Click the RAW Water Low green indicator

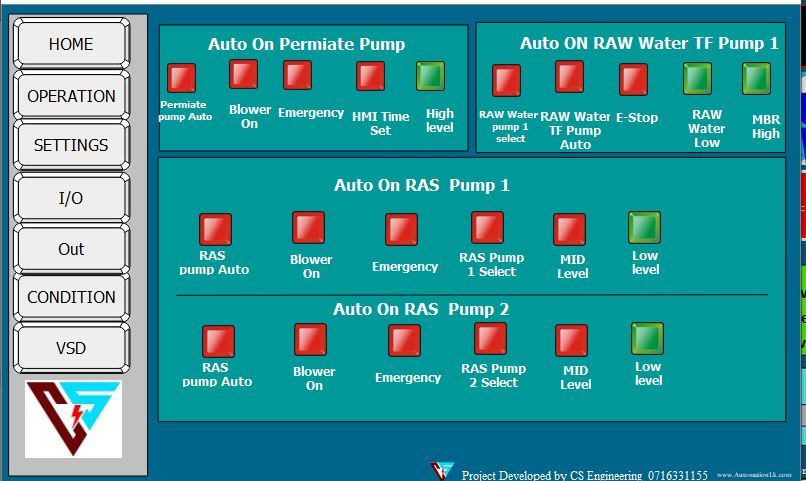697,78
